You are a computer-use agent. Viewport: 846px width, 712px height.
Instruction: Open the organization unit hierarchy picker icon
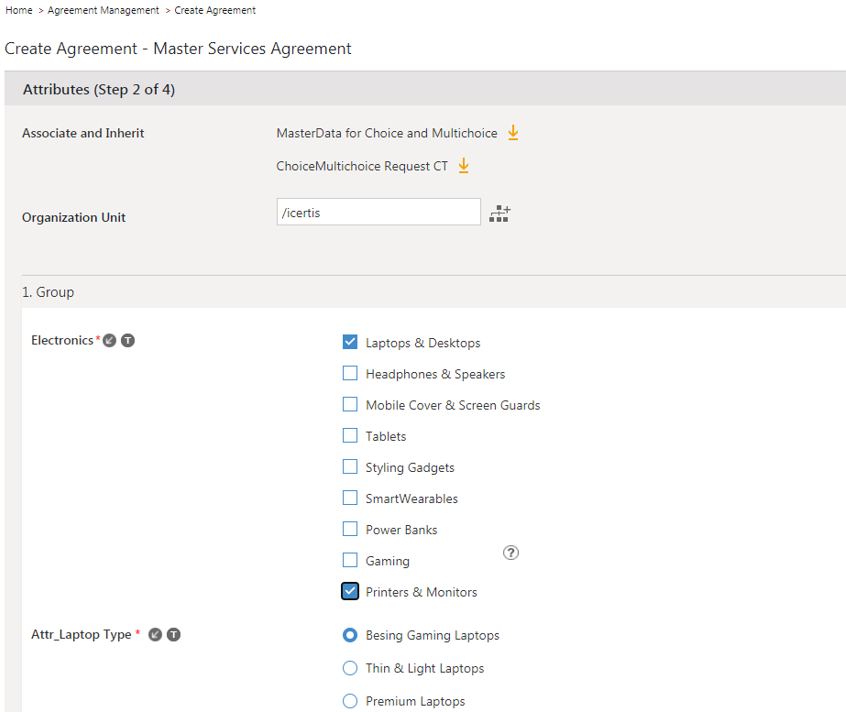[500, 213]
